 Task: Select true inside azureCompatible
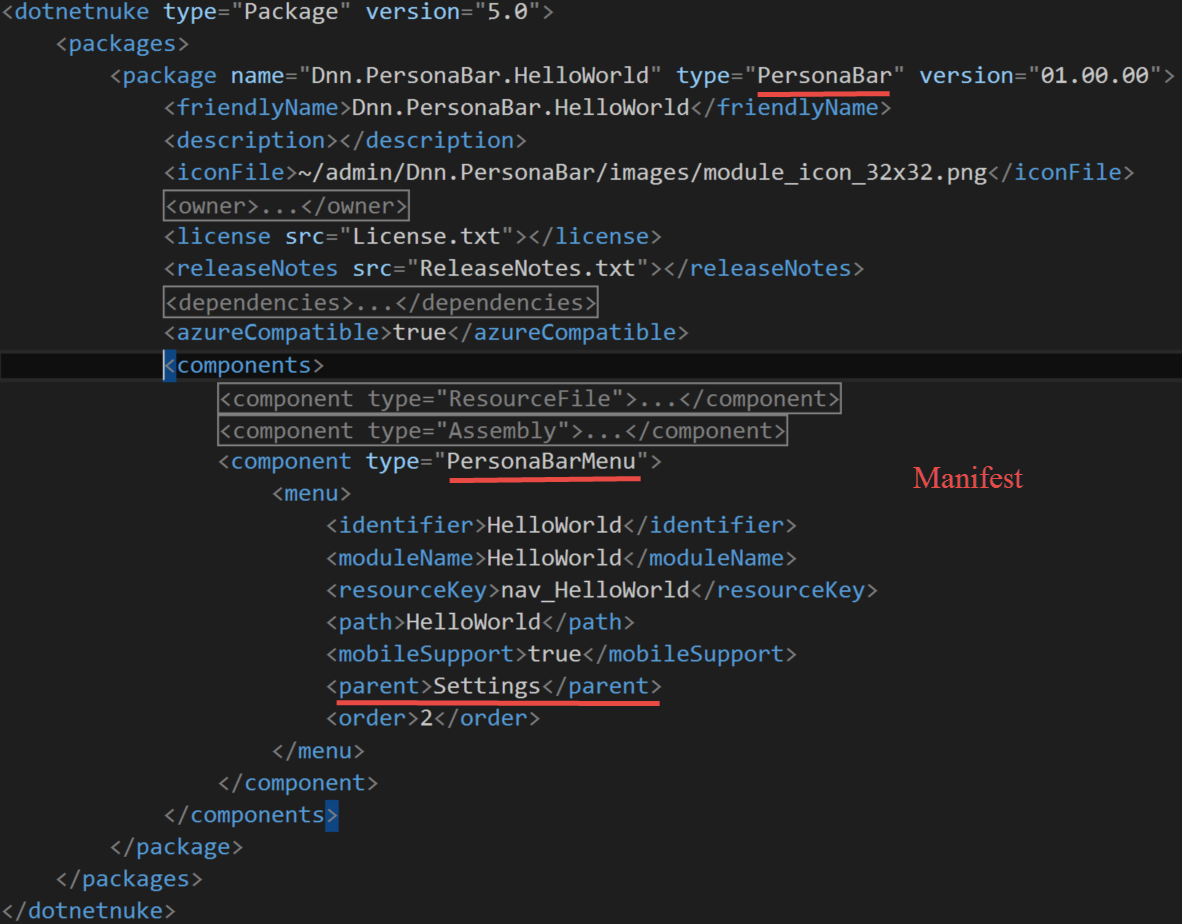[420, 332]
